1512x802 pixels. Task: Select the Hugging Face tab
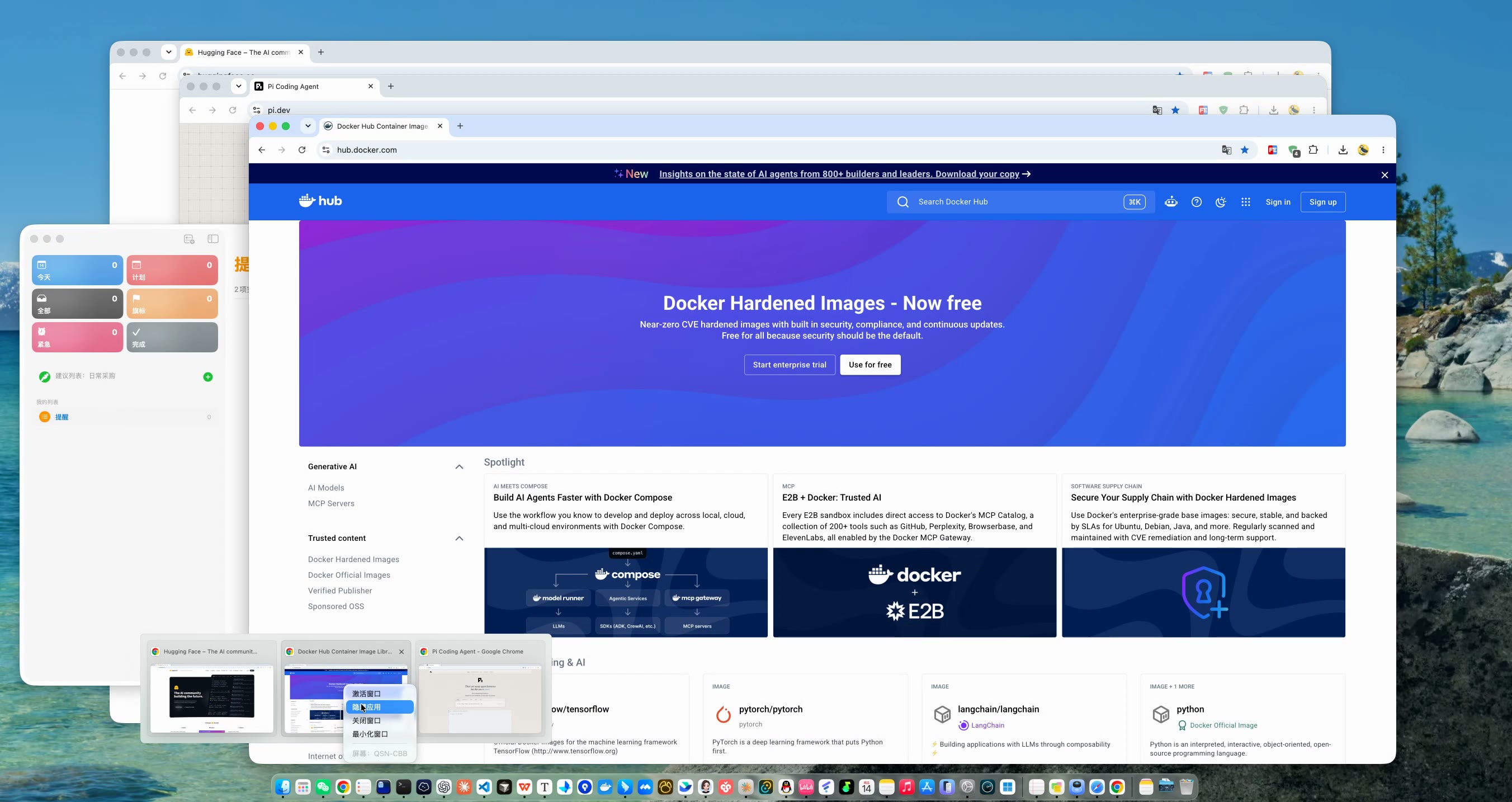245,52
